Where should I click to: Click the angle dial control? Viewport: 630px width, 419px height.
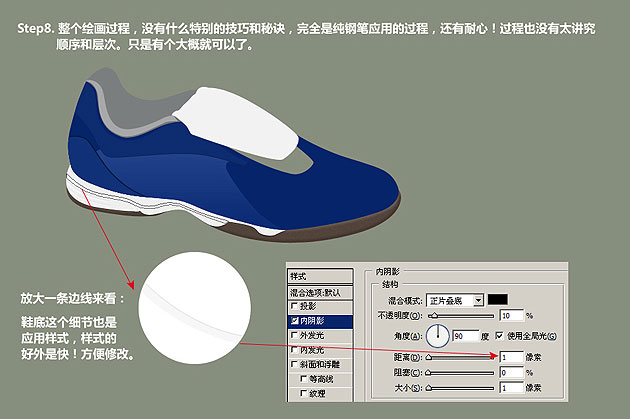click(439, 334)
